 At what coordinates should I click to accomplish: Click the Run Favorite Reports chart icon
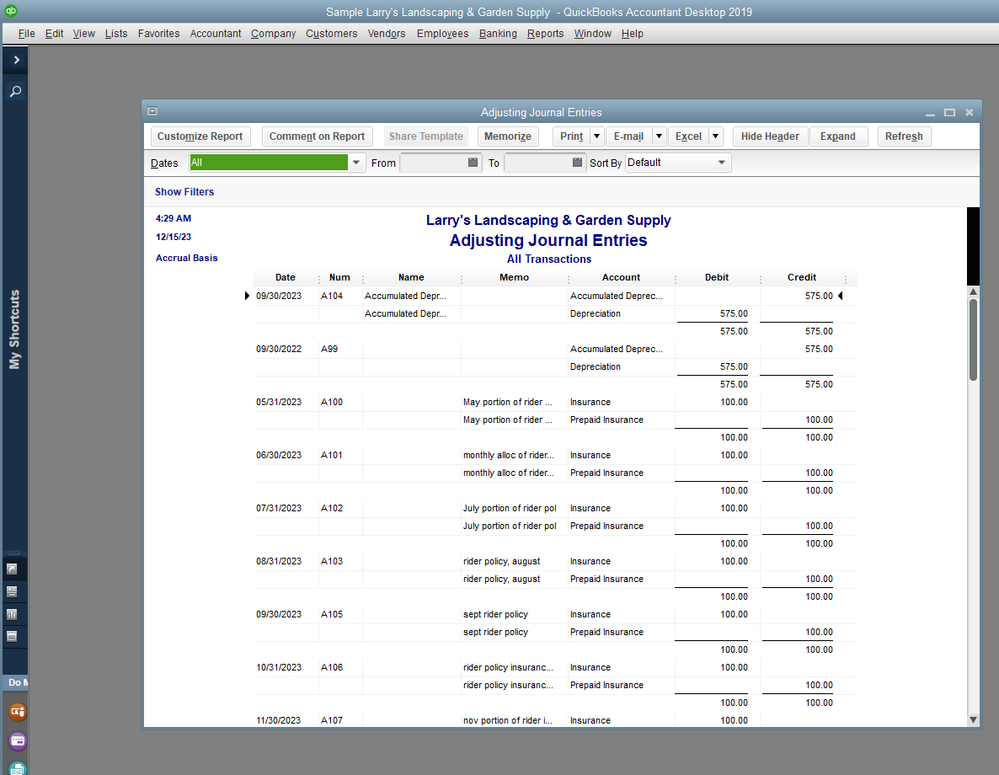13,614
